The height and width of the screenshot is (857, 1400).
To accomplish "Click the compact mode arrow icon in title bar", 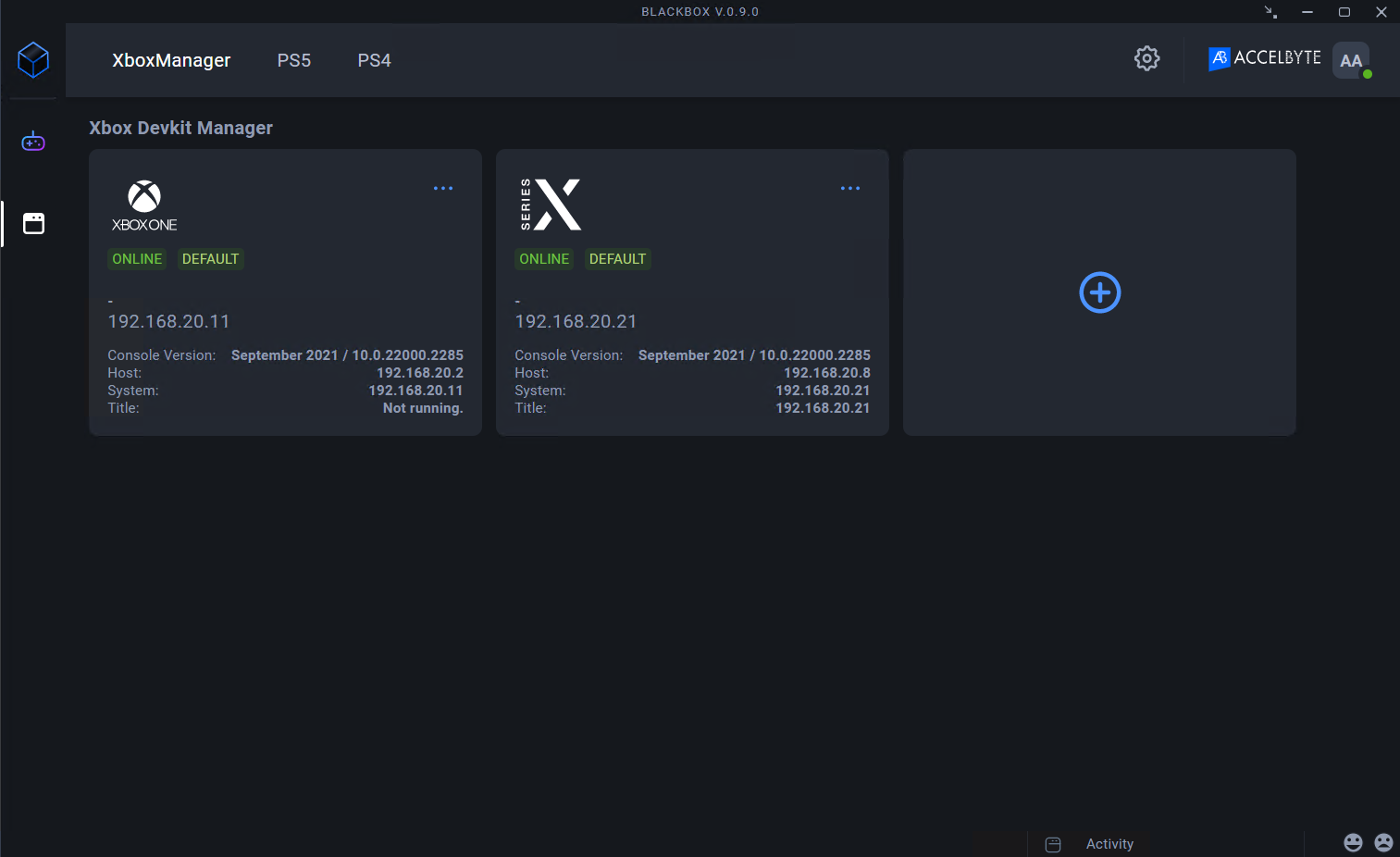I will [1270, 12].
